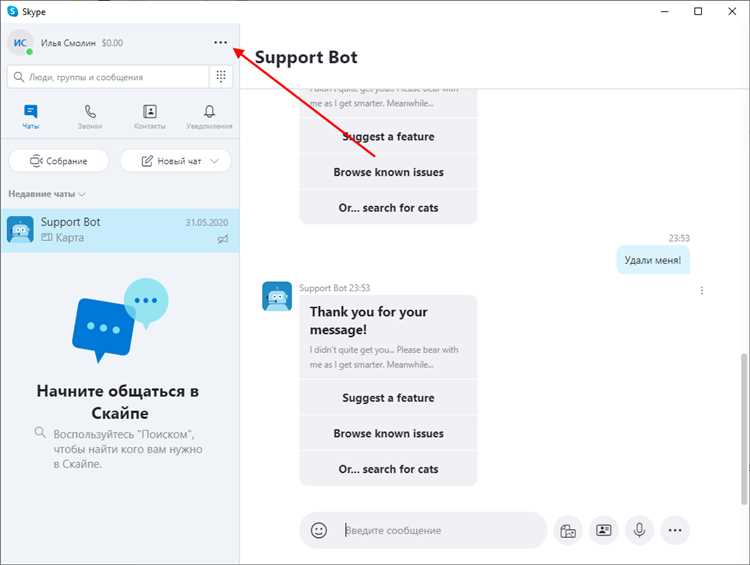Open more options in the message bar

click(x=675, y=530)
